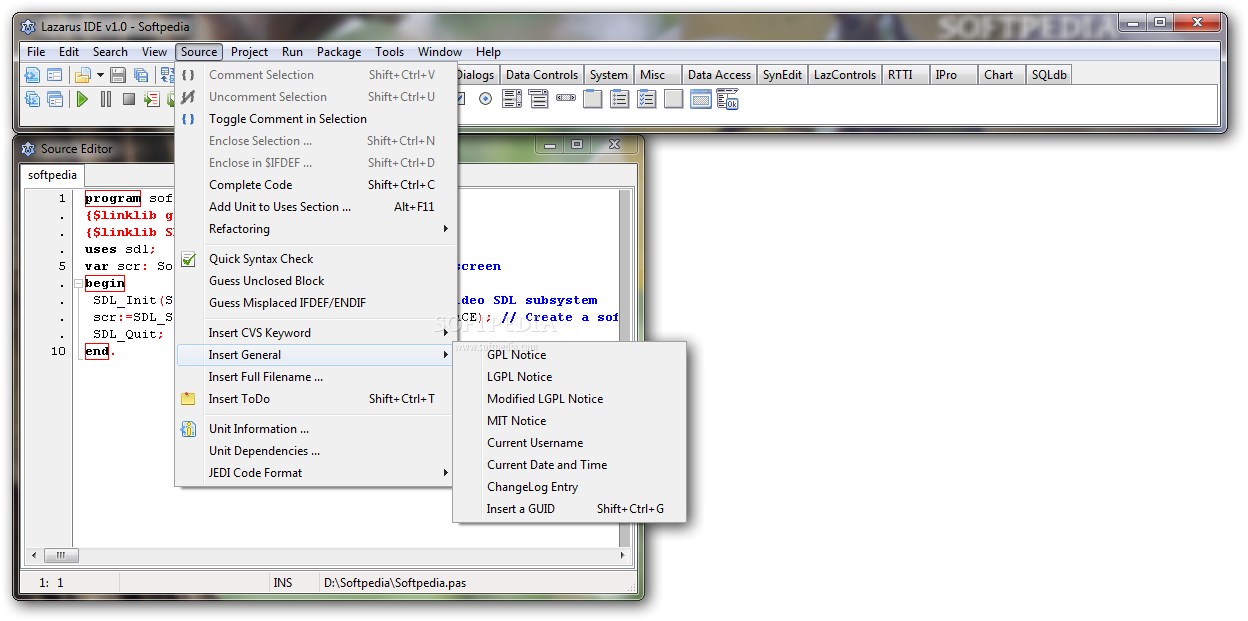The height and width of the screenshot is (621, 1248).
Task: Select the TPanel palette component
Action: [674, 99]
